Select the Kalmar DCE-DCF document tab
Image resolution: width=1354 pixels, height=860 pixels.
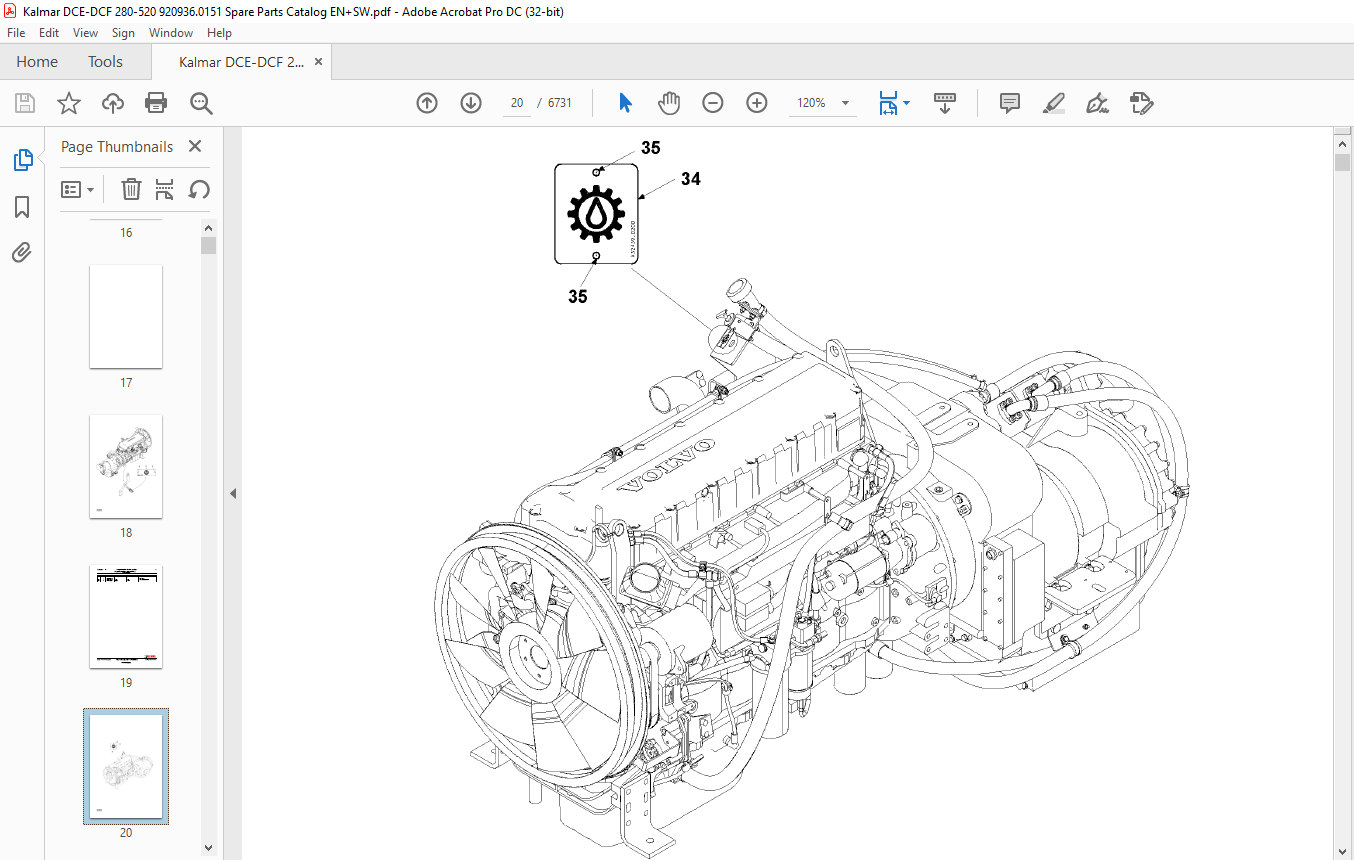pyautogui.click(x=241, y=62)
